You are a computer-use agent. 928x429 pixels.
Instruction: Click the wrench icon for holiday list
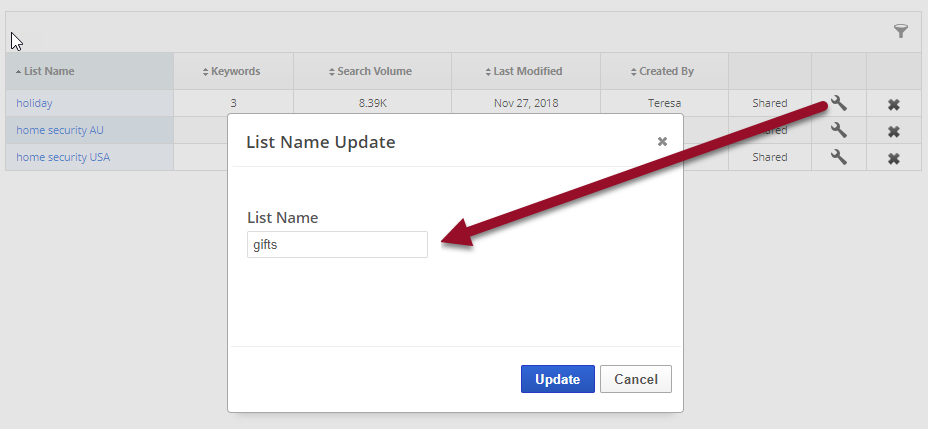(x=839, y=103)
